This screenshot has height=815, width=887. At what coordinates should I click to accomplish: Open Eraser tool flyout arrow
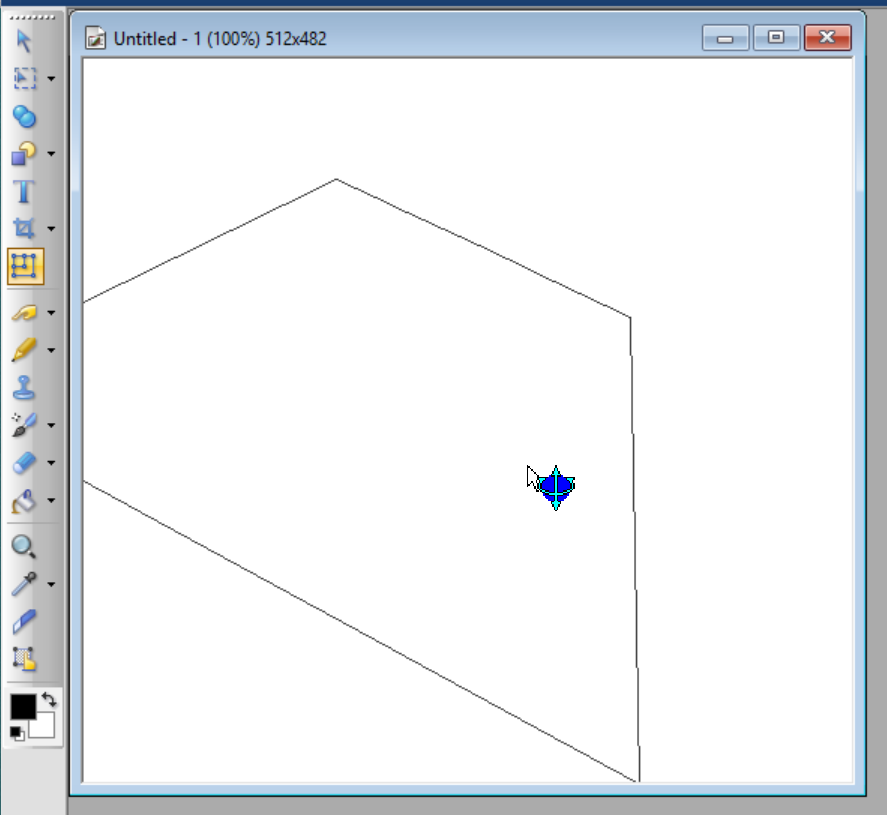point(51,463)
